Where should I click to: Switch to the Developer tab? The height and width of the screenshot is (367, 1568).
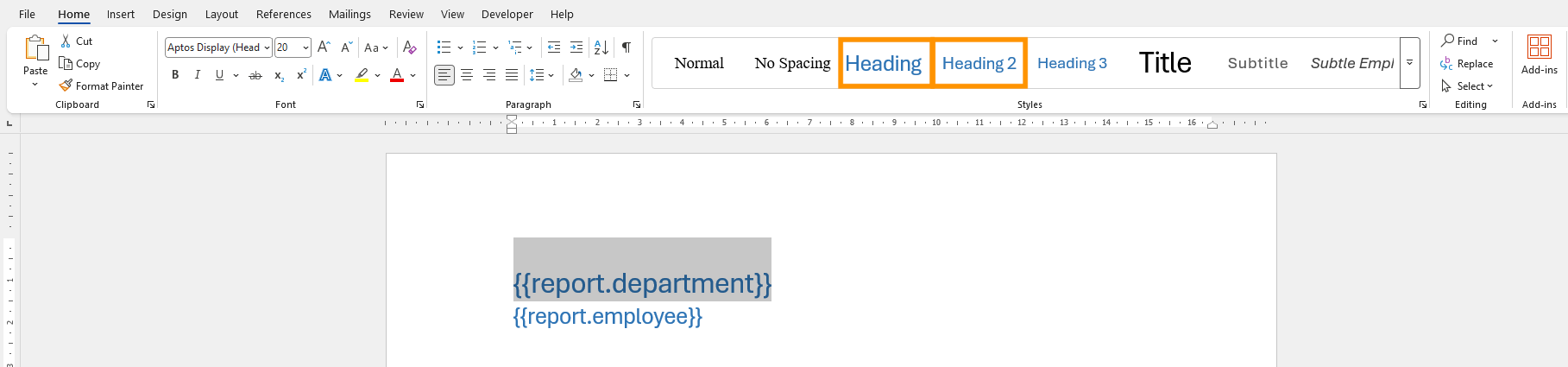point(507,14)
